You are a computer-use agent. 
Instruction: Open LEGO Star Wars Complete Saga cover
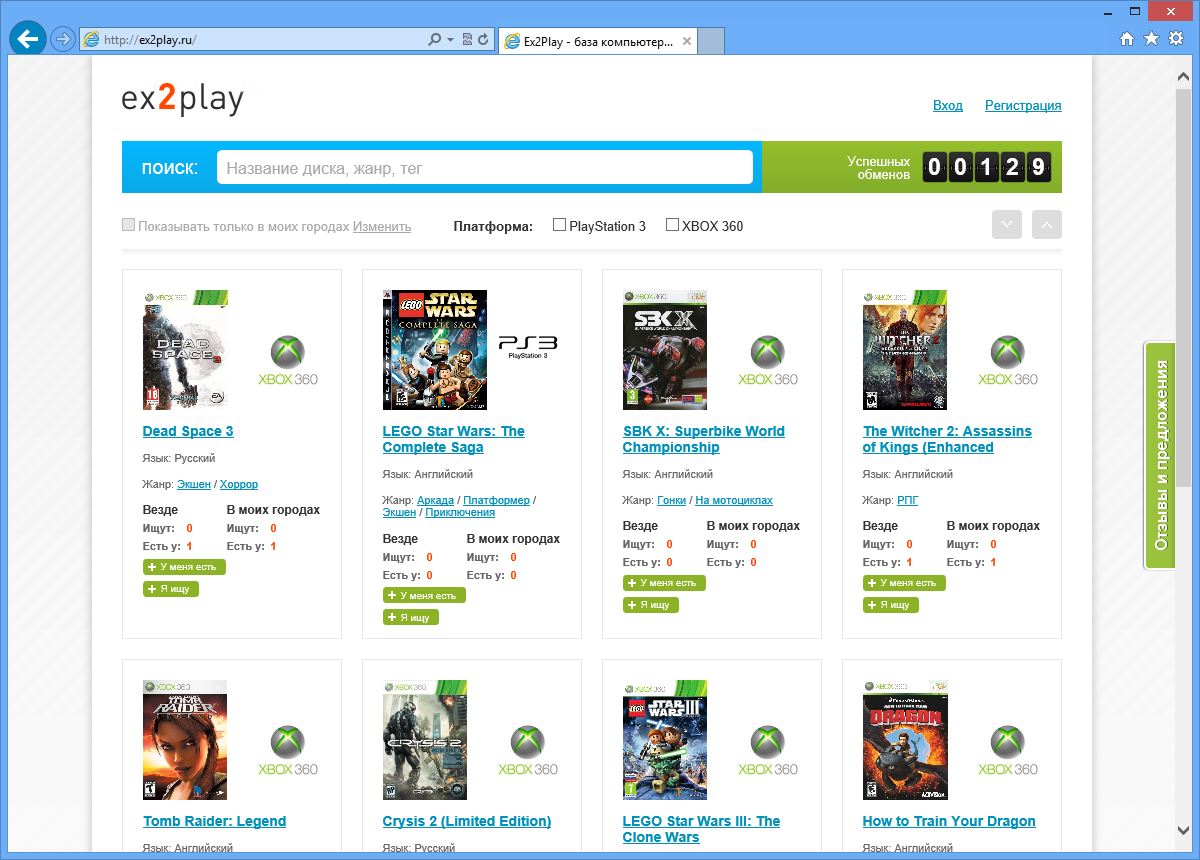click(435, 350)
